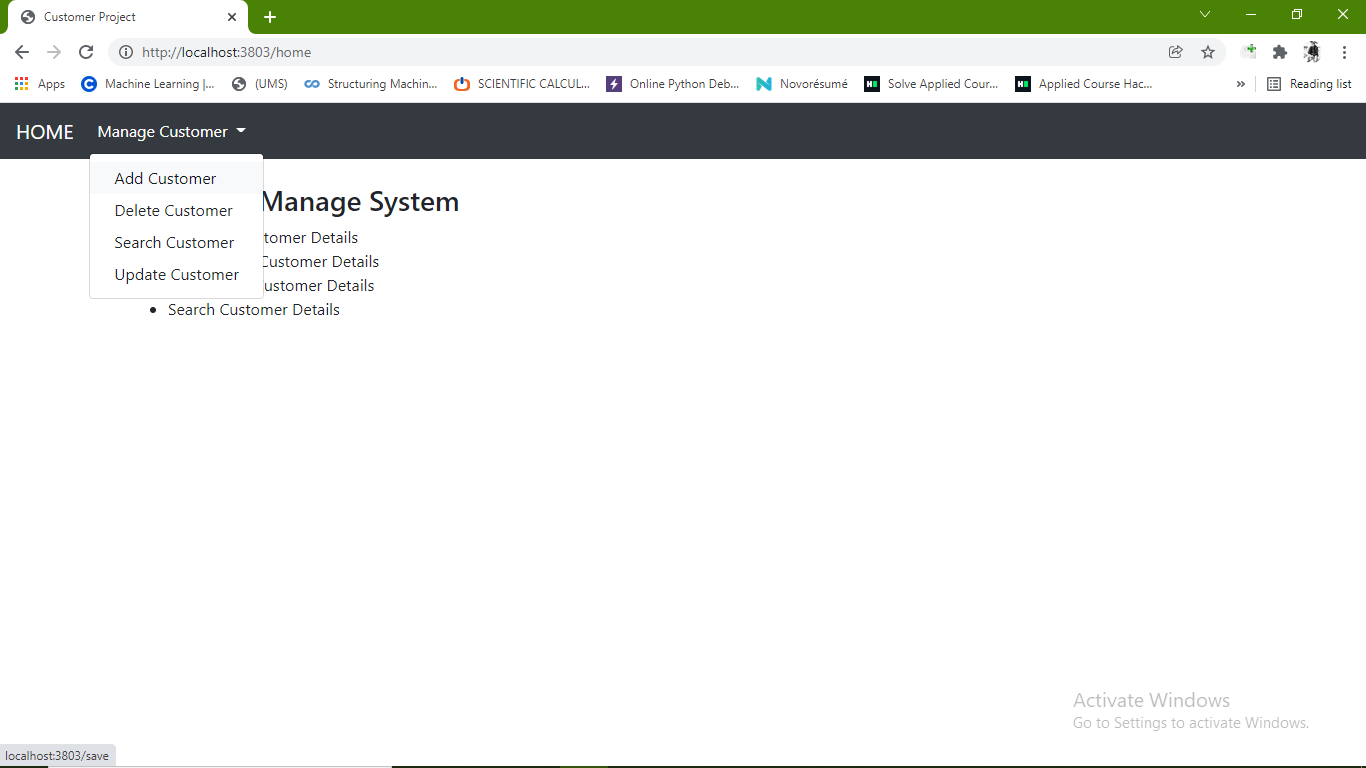Open the Google Apps grid icon
The image size is (1366, 768).
click(21, 84)
